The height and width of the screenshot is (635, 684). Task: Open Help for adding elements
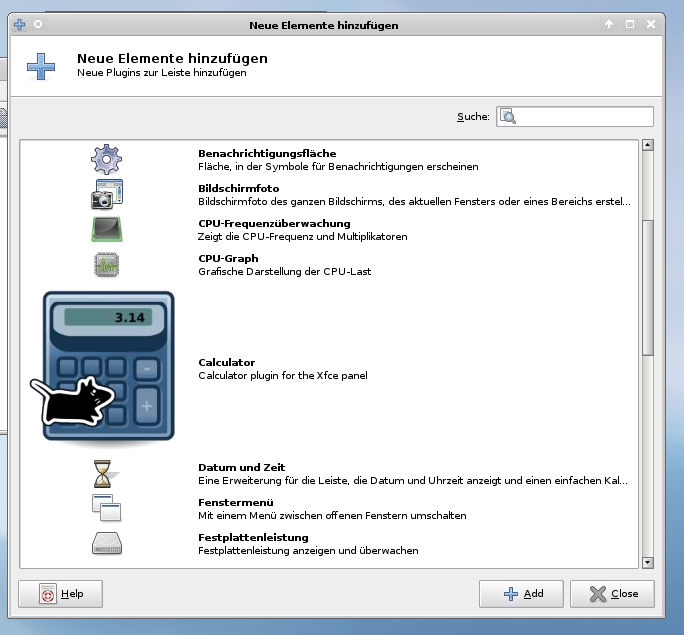pyautogui.click(x=61, y=594)
